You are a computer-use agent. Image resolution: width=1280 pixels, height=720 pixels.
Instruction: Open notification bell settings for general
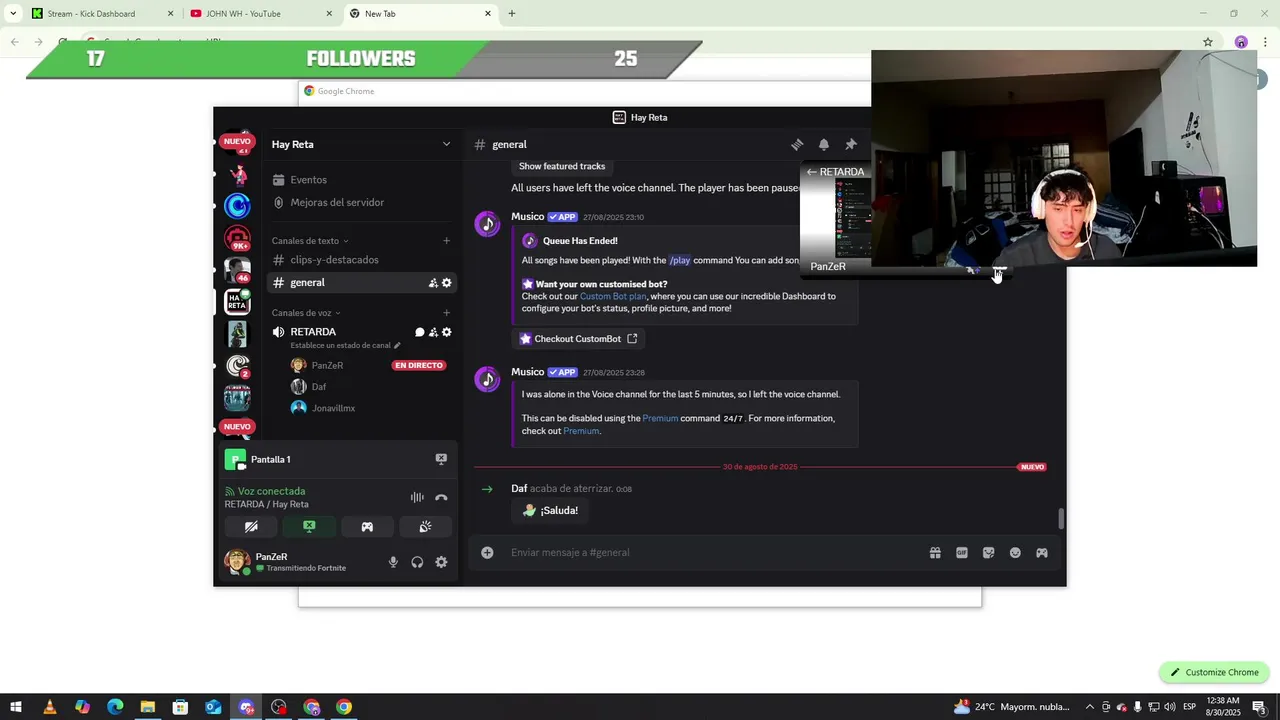(824, 144)
